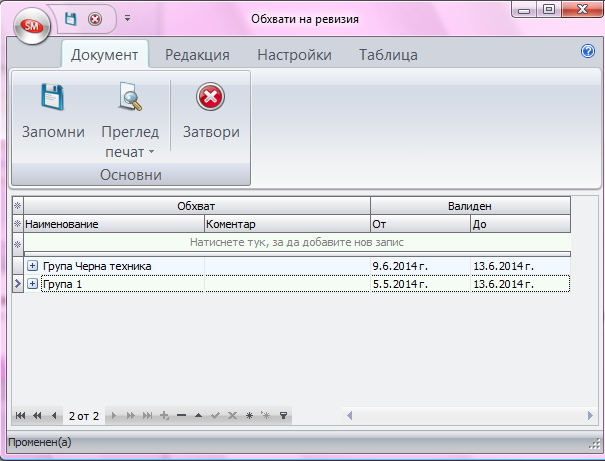
Task: Click the filter funnel icon in navigator
Action: (x=283, y=415)
